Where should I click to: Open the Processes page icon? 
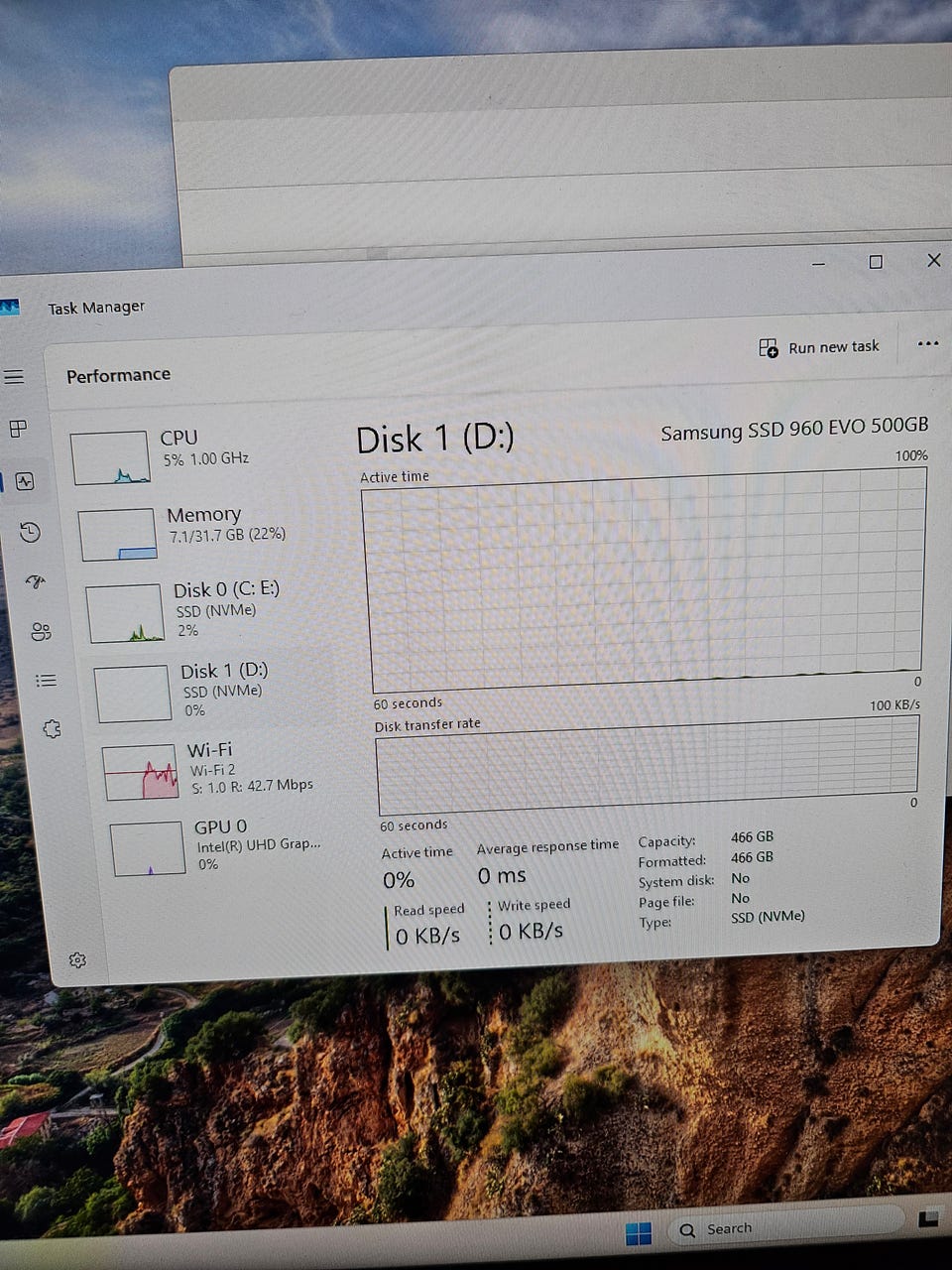(x=18, y=429)
